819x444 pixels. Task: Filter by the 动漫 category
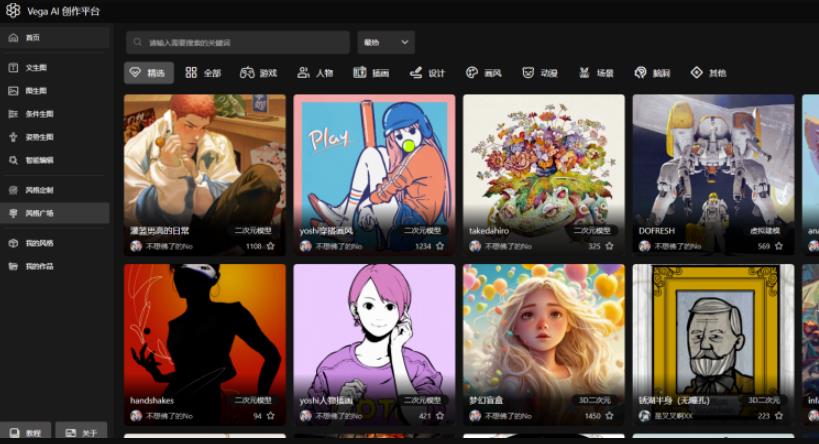pyautogui.click(x=540, y=73)
